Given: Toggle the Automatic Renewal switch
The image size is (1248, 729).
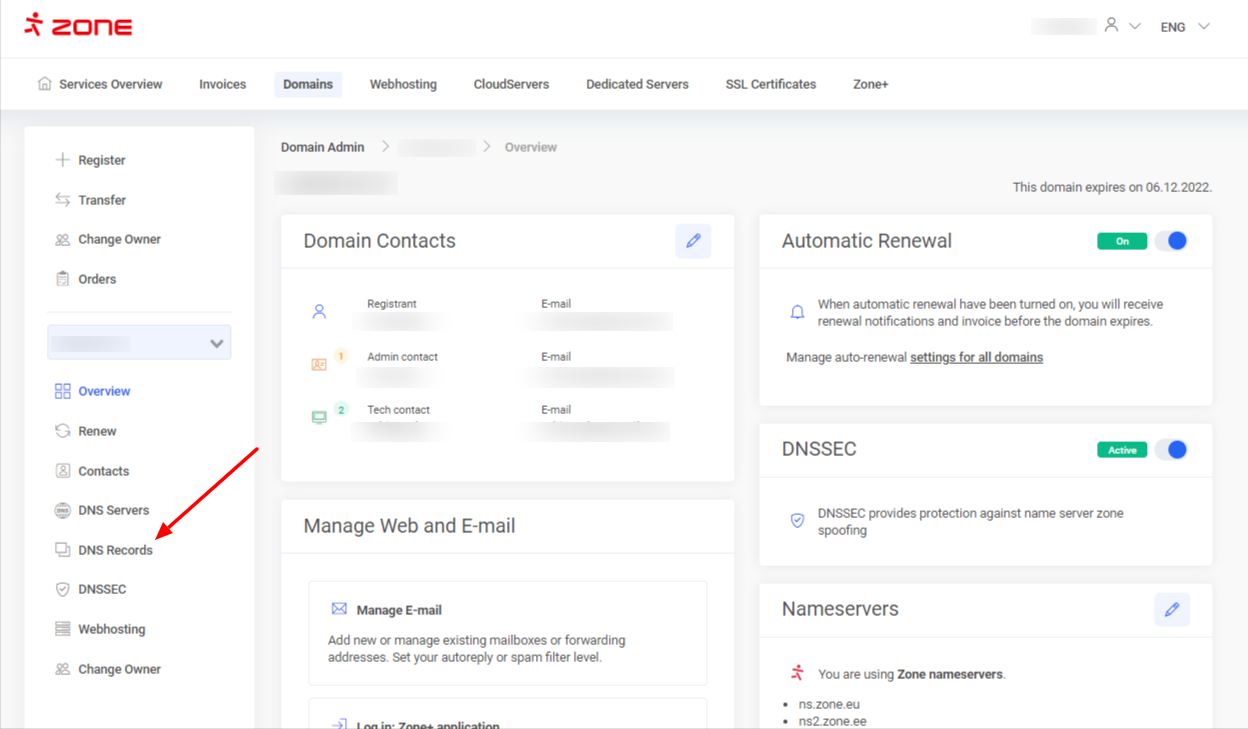Looking at the screenshot, I should [x=1171, y=241].
